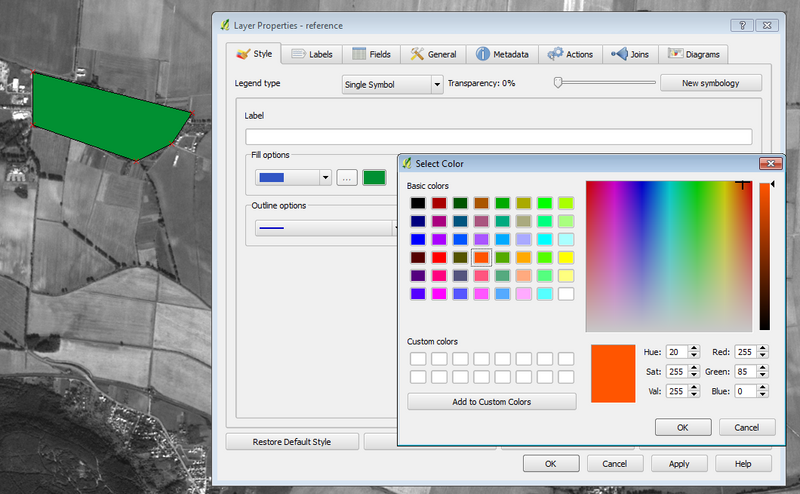This screenshot has width=800, height=494.
Task: Click the Red value field
Action: coord(746,352)
